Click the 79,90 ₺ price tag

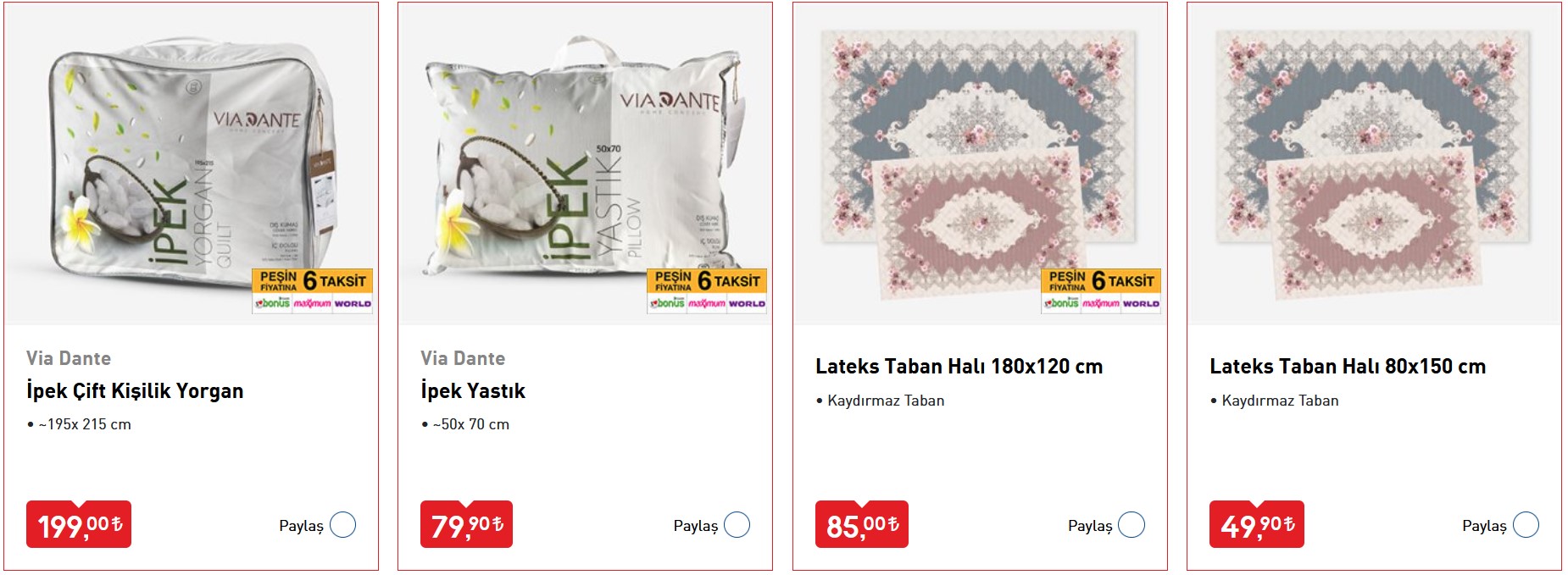(467, 525)
